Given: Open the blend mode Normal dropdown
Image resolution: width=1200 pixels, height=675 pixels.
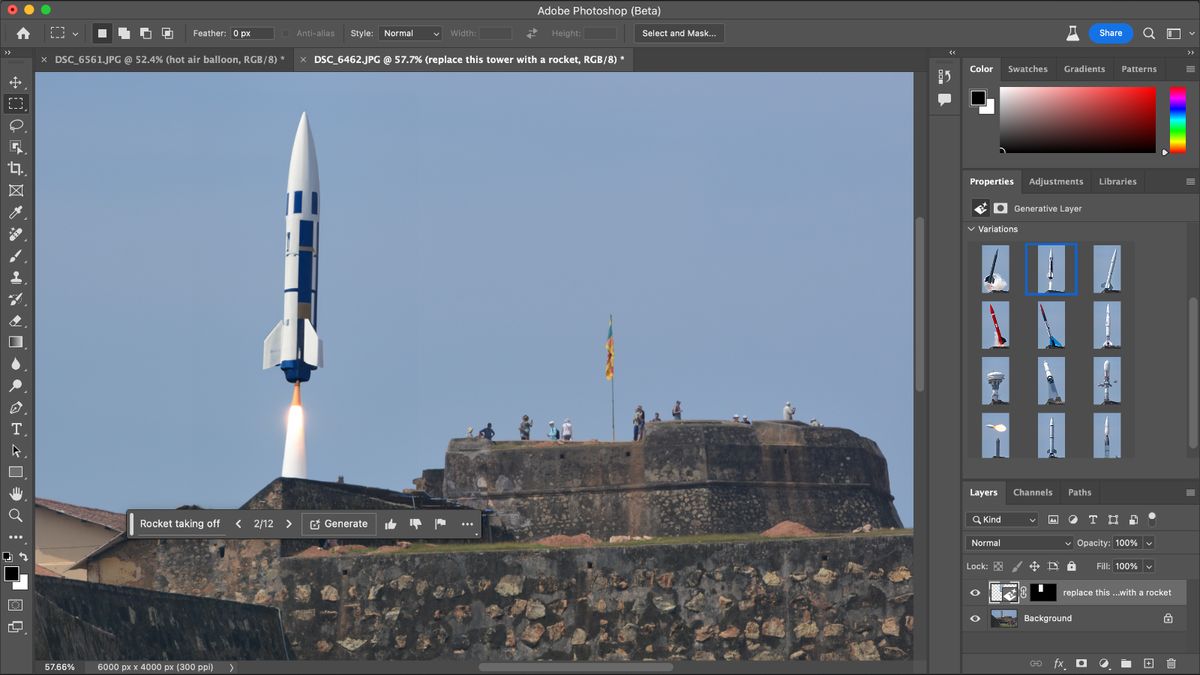Looking at the screenshot, I should [1018, 543].
